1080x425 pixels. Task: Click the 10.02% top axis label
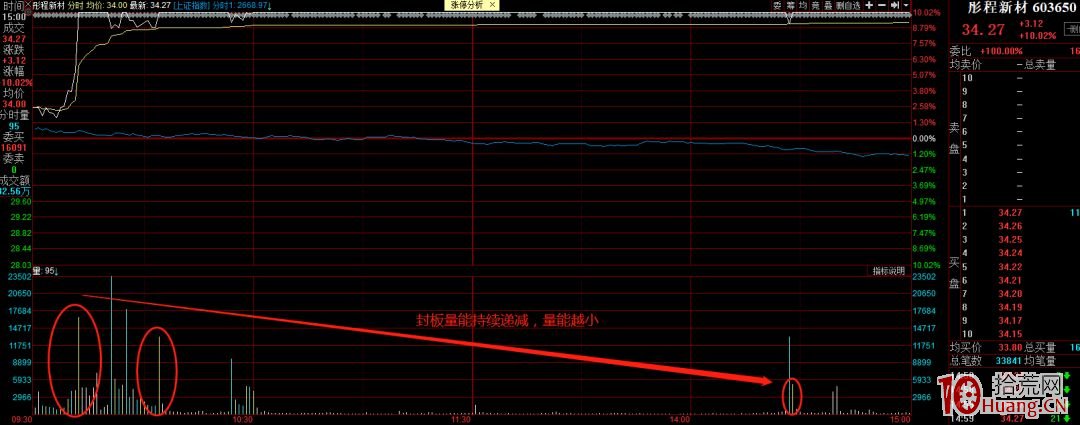[x=926, y=12]
